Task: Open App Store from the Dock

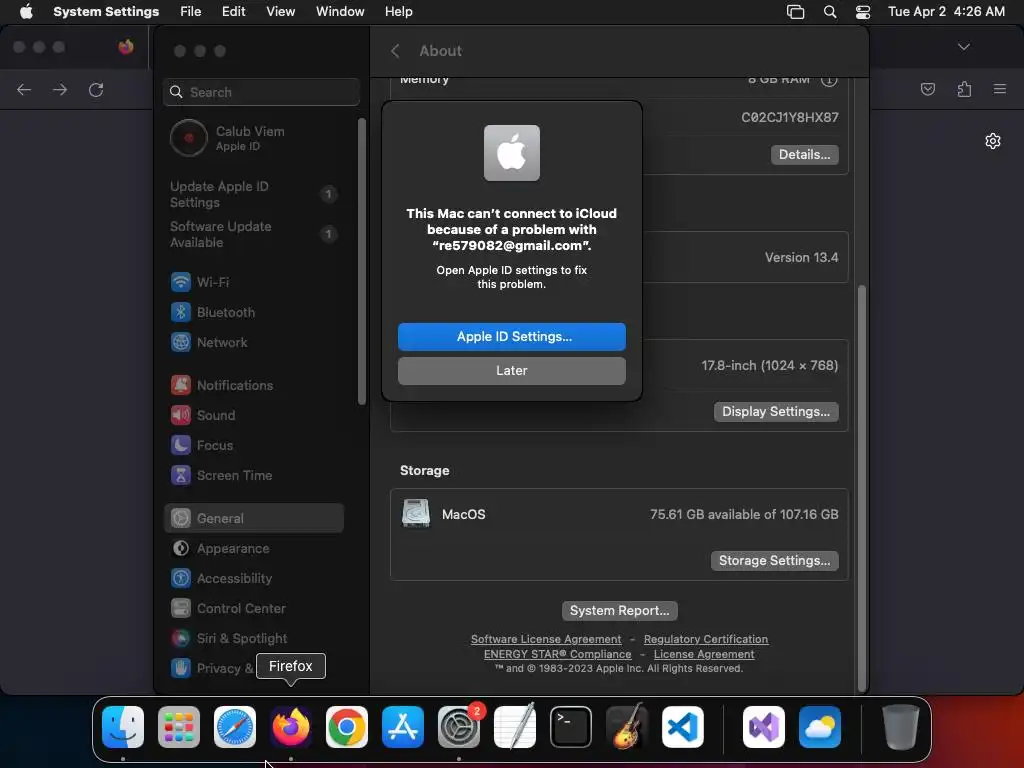Action: (403, 727)
